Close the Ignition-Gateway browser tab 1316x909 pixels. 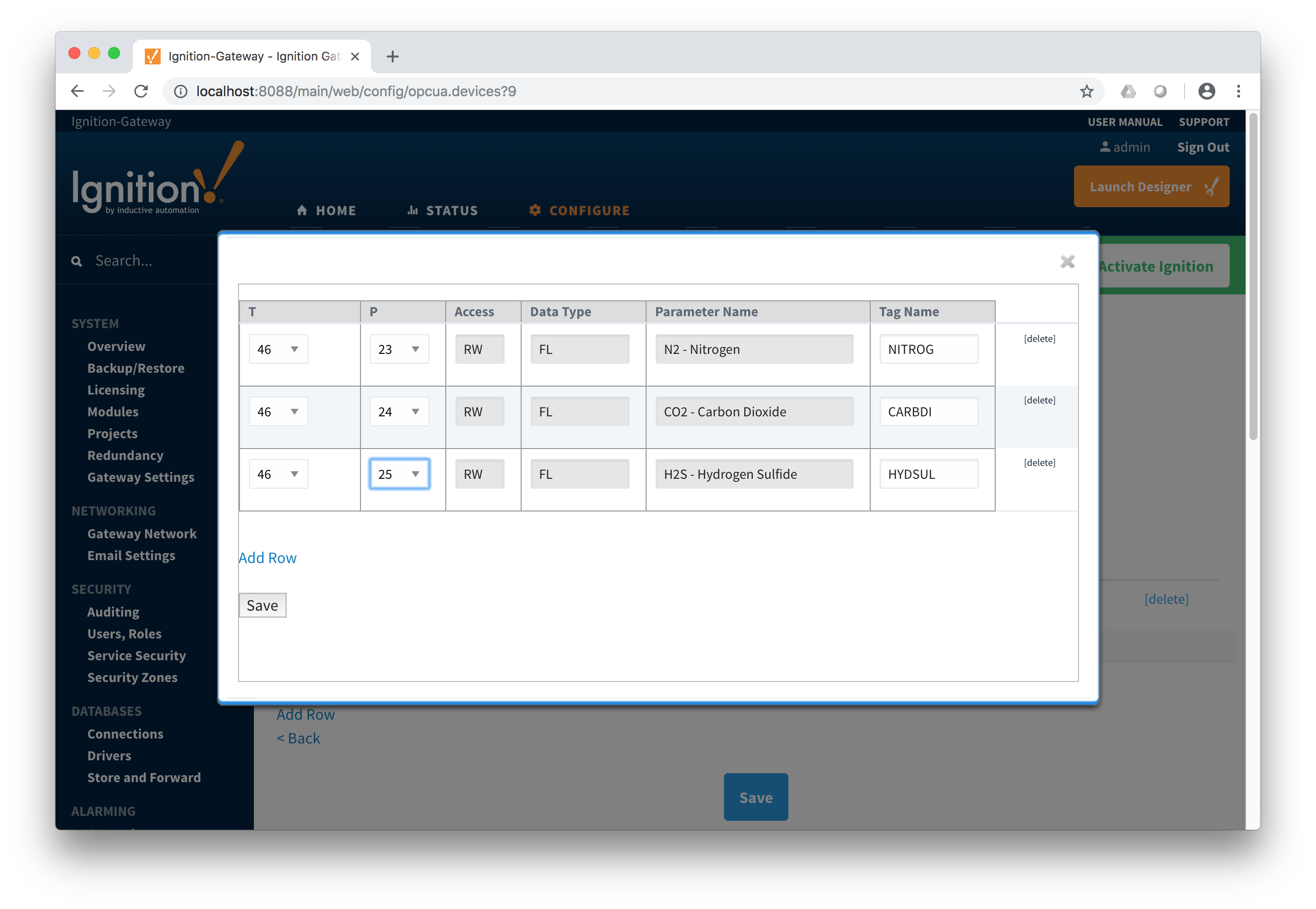(355, 57)
